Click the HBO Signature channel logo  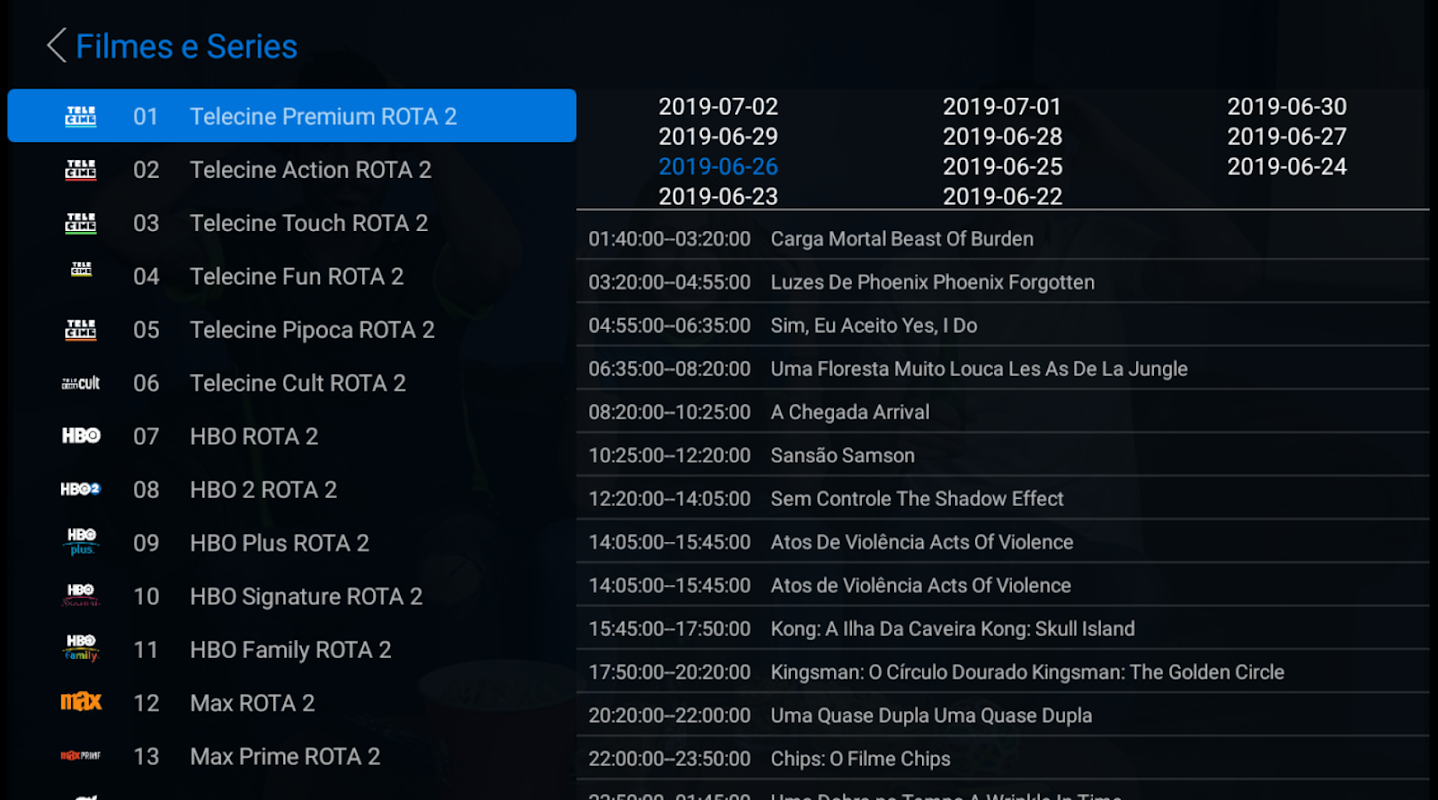pos(81,596)
